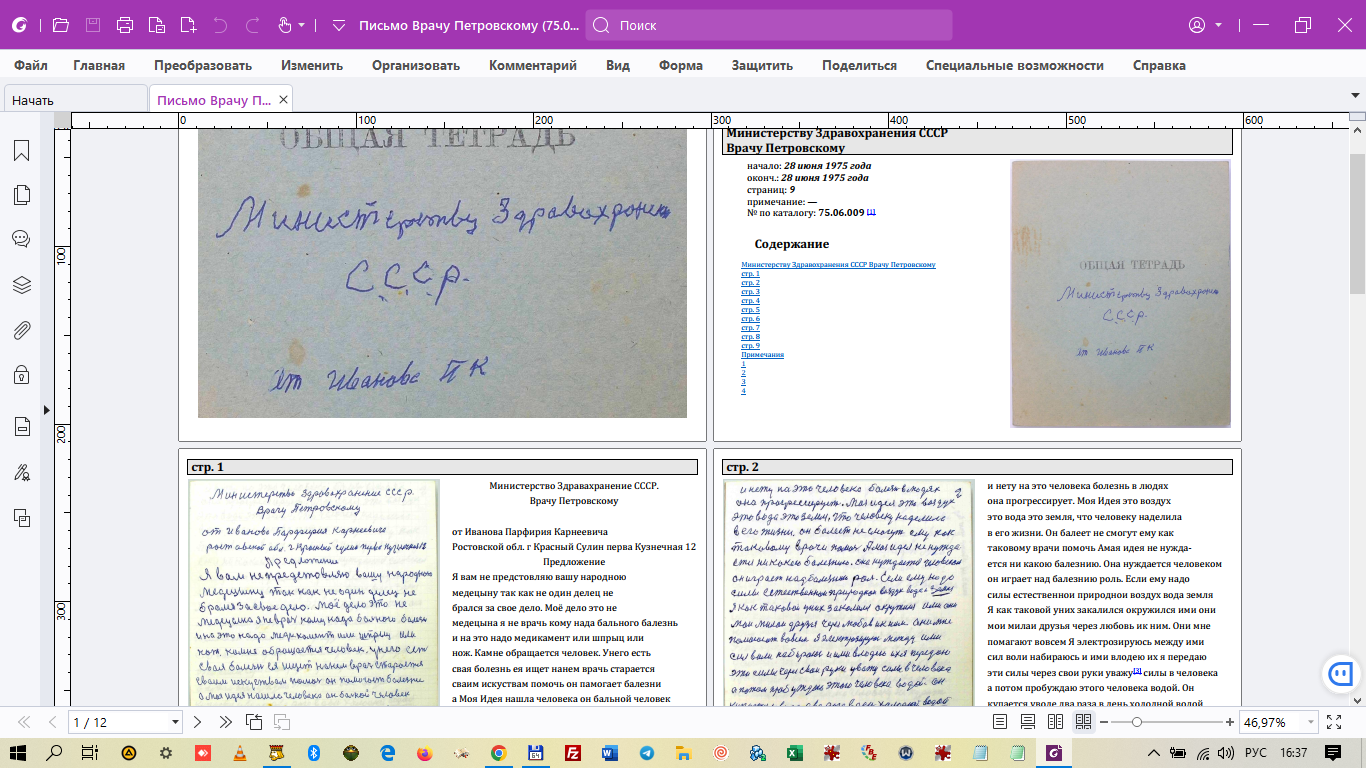This screenshot has height=768, width=1366.
Task: Show the Comments panel in sidebar
Action: 21,239
